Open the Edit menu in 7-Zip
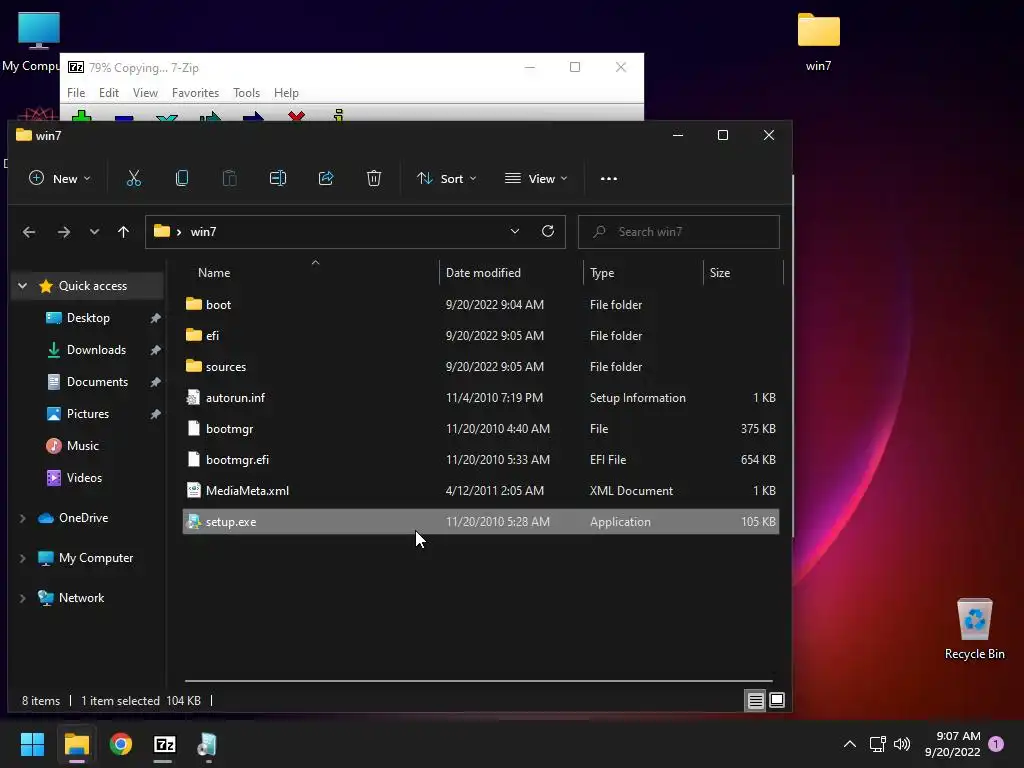Viewport: 1024px width, 768px height. pyautogui.click(x=108, y=93)
